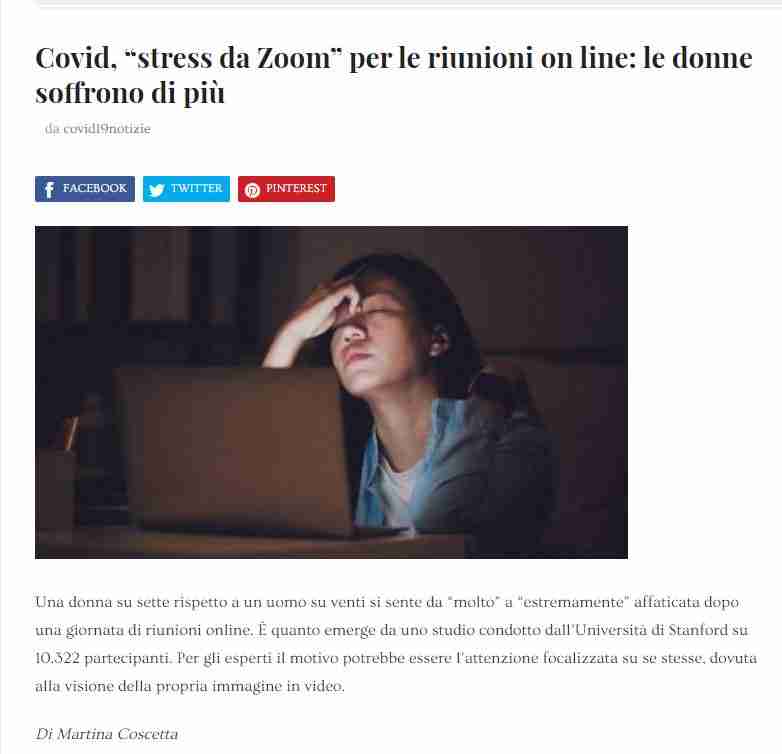Pin the article using the PINTEREST button
782x754 pixels.
click(286, 189)
